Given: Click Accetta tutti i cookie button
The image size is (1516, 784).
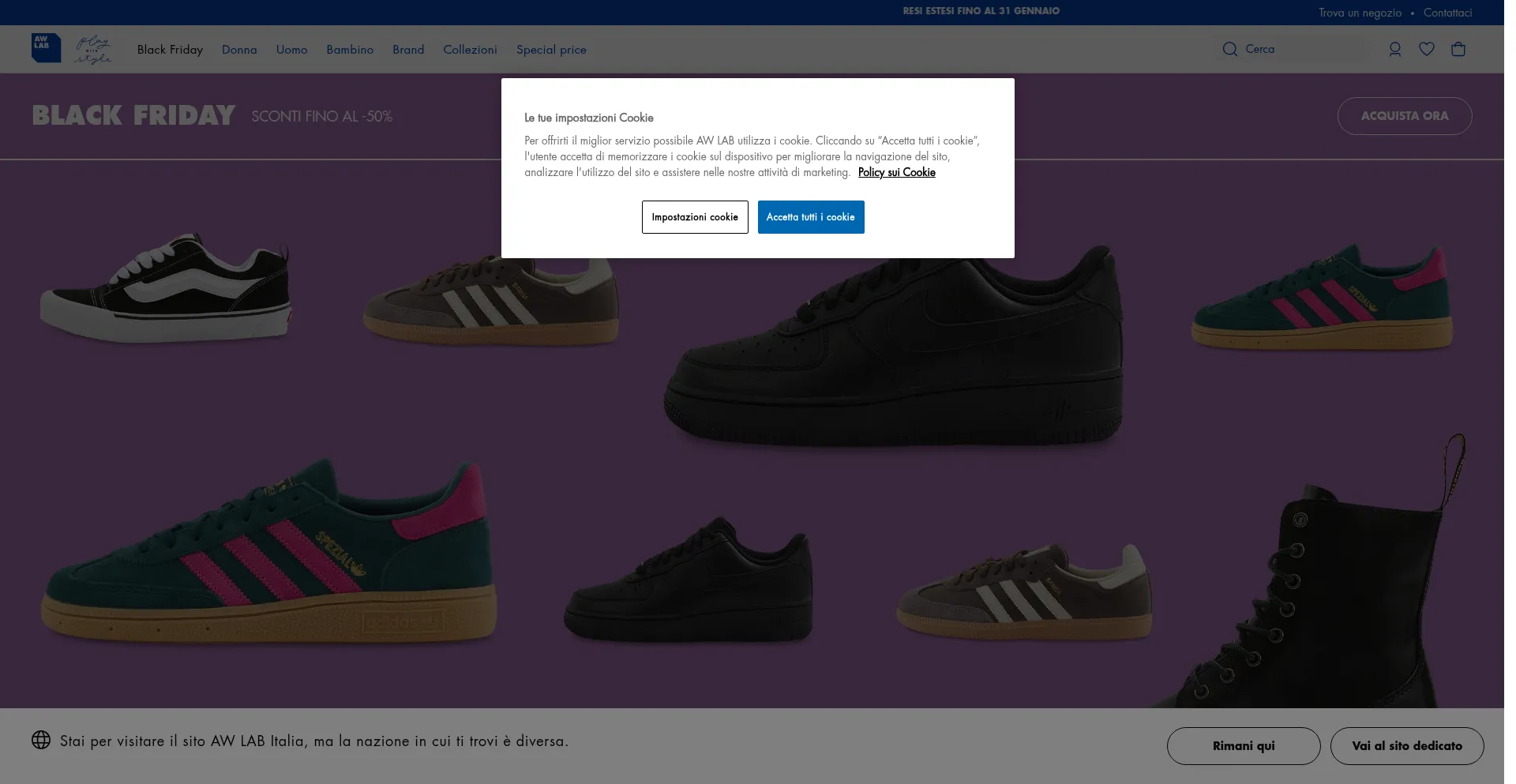Looking at the screenshot, I should pos(810,217).
